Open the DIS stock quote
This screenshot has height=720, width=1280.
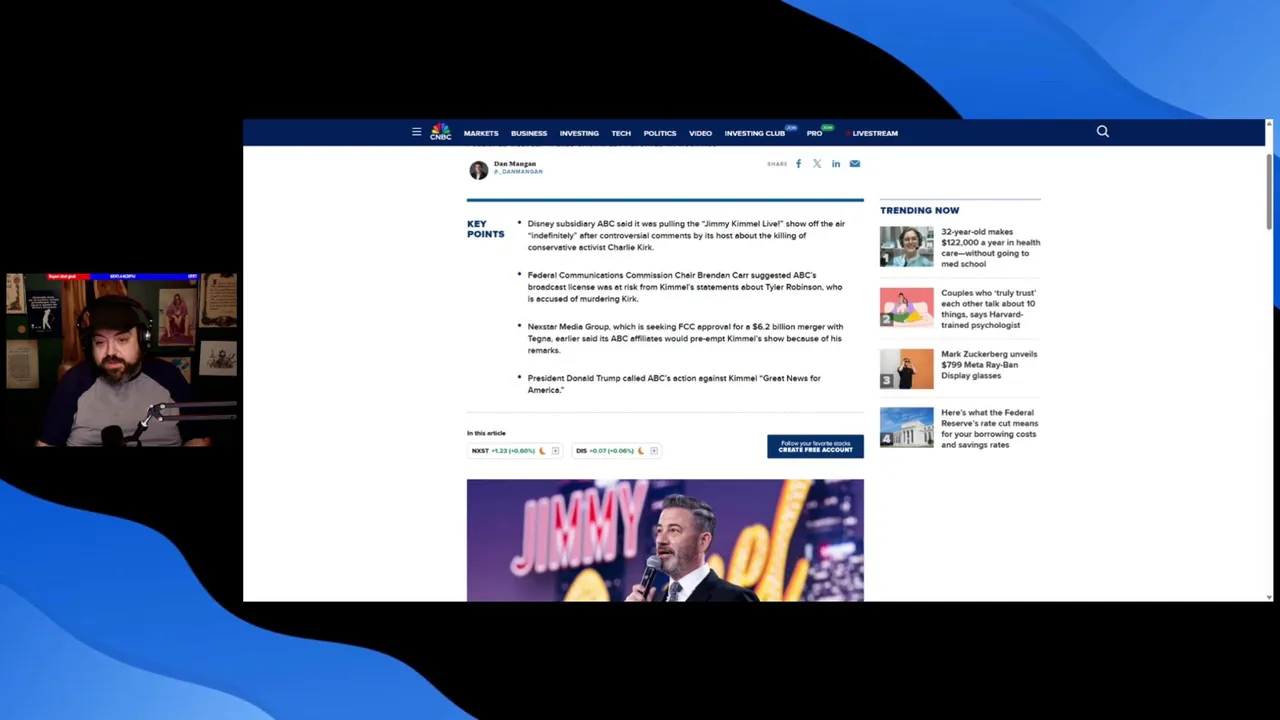point(605,451)
